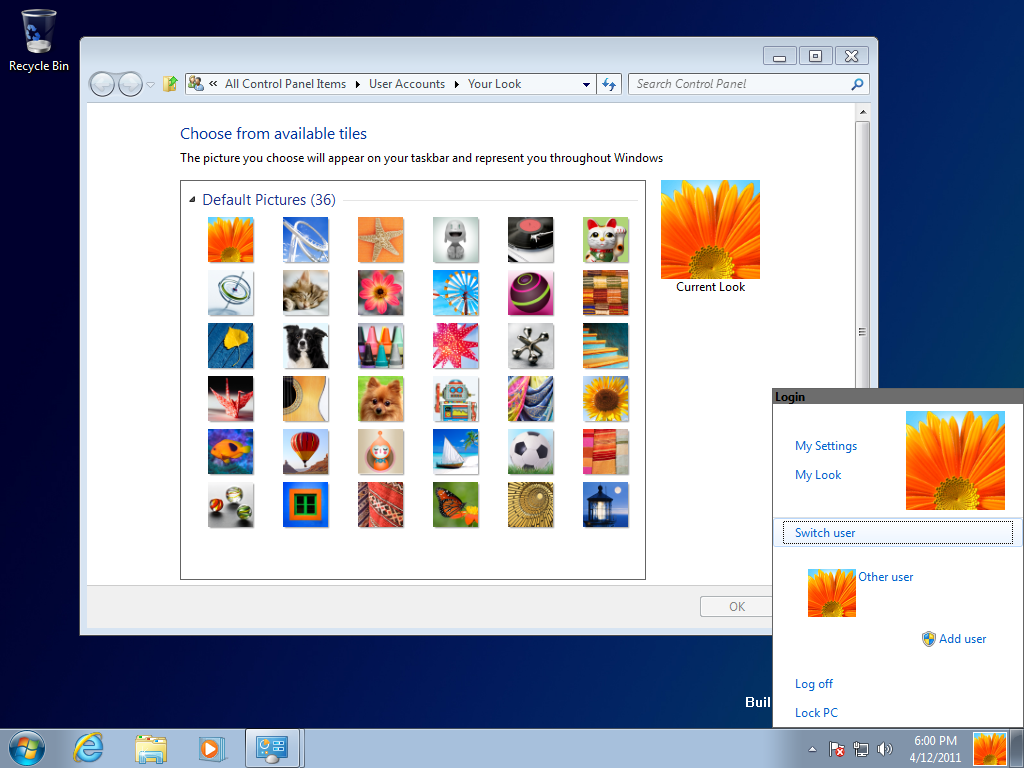Click the Action Center flag icon
Image resolution: width=1024 pixels, height=768 pixels.
click(836, 749)
